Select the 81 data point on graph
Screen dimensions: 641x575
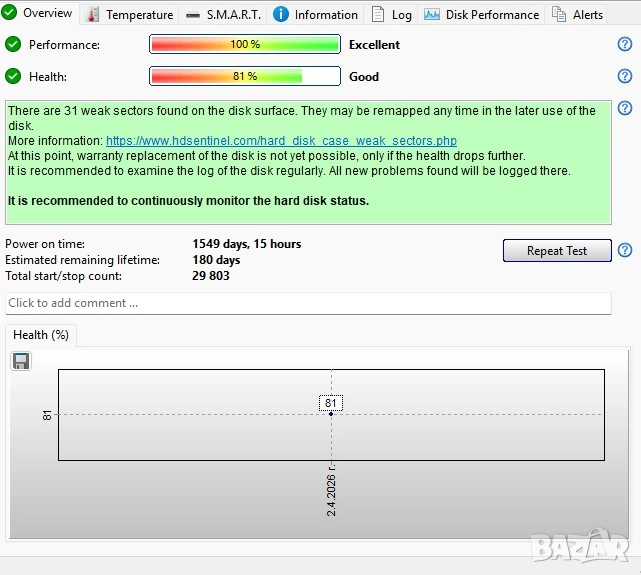331,414
